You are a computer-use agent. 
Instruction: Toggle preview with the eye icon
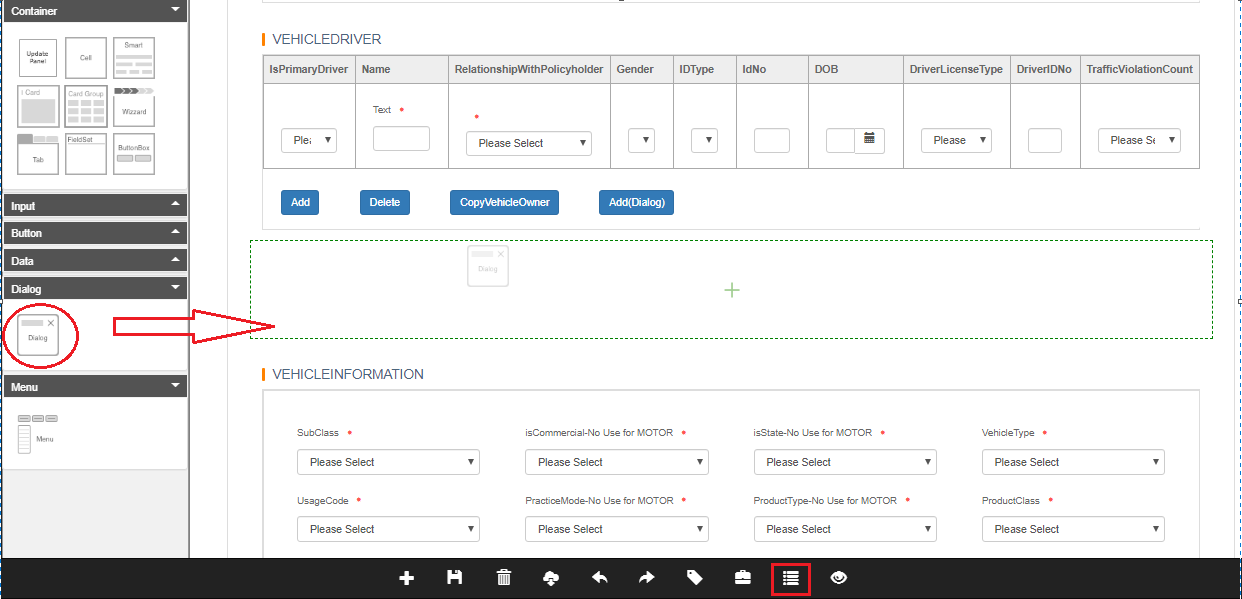[838, 578]
